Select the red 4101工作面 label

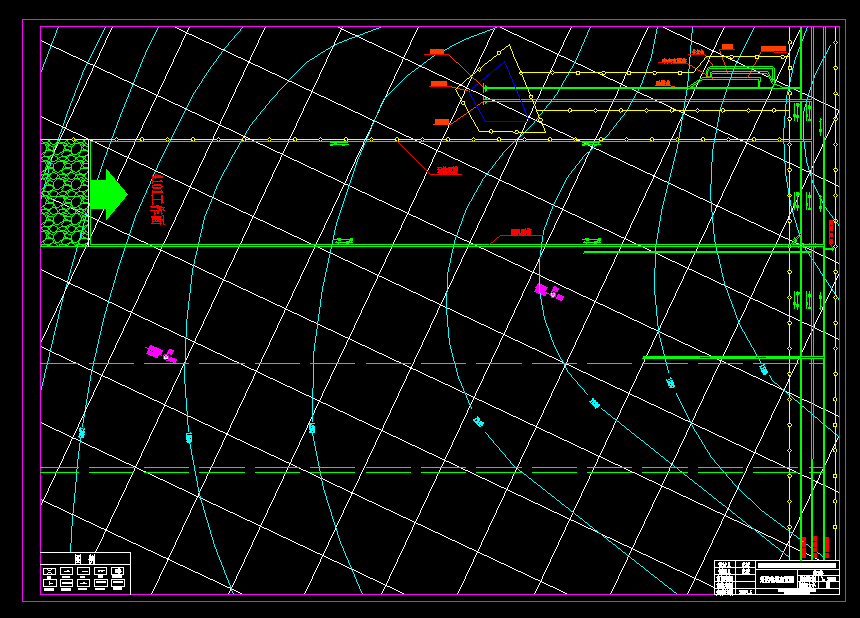(x=157, y=200)
